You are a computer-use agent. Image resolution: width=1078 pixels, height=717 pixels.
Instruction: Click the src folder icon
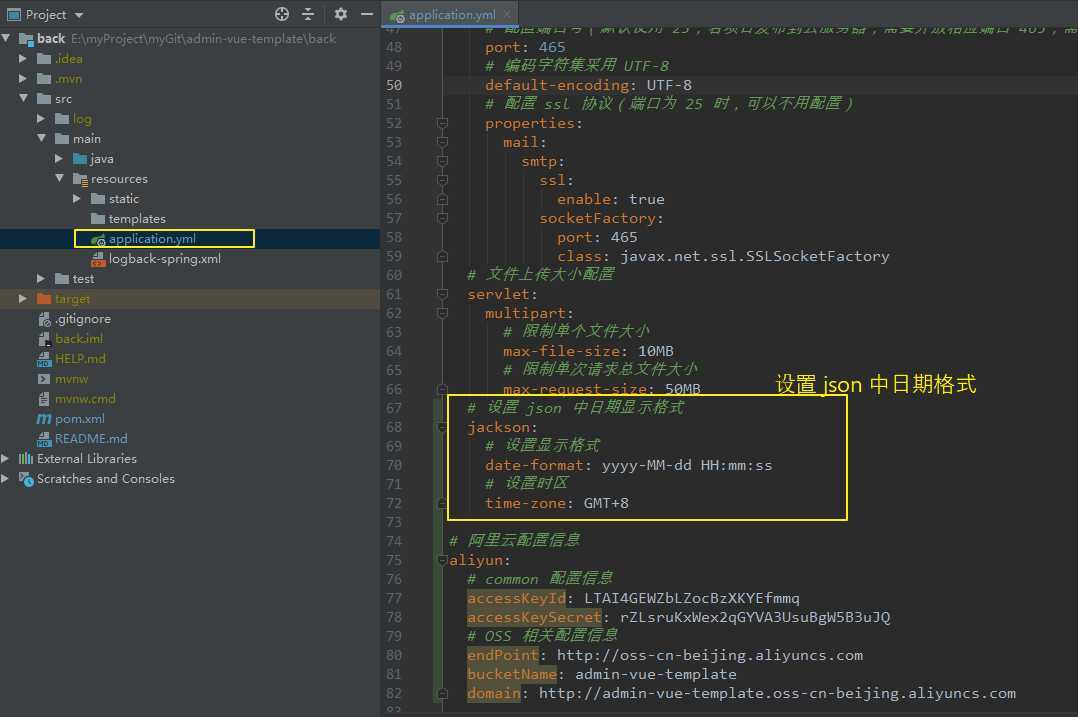click(x=44, y=99)
